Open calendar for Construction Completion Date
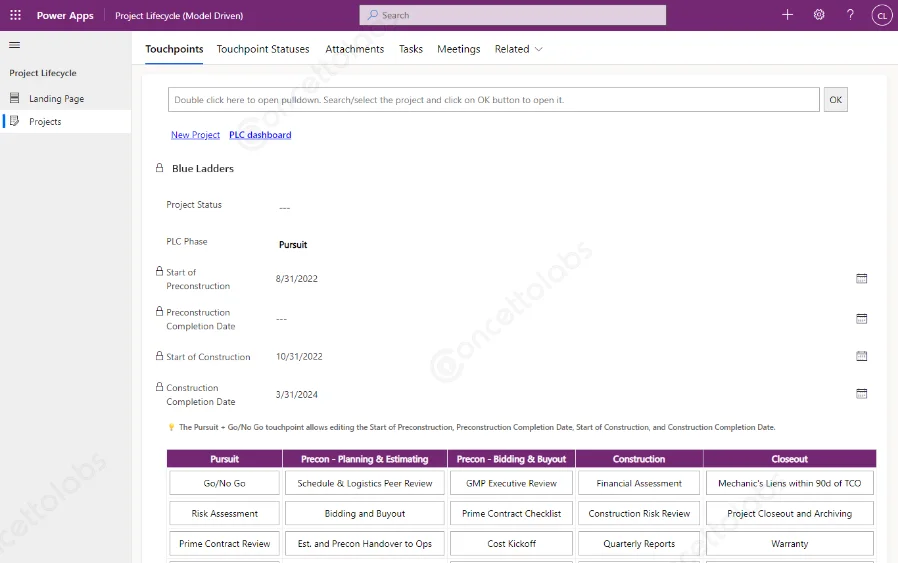 tap(861, 394)
